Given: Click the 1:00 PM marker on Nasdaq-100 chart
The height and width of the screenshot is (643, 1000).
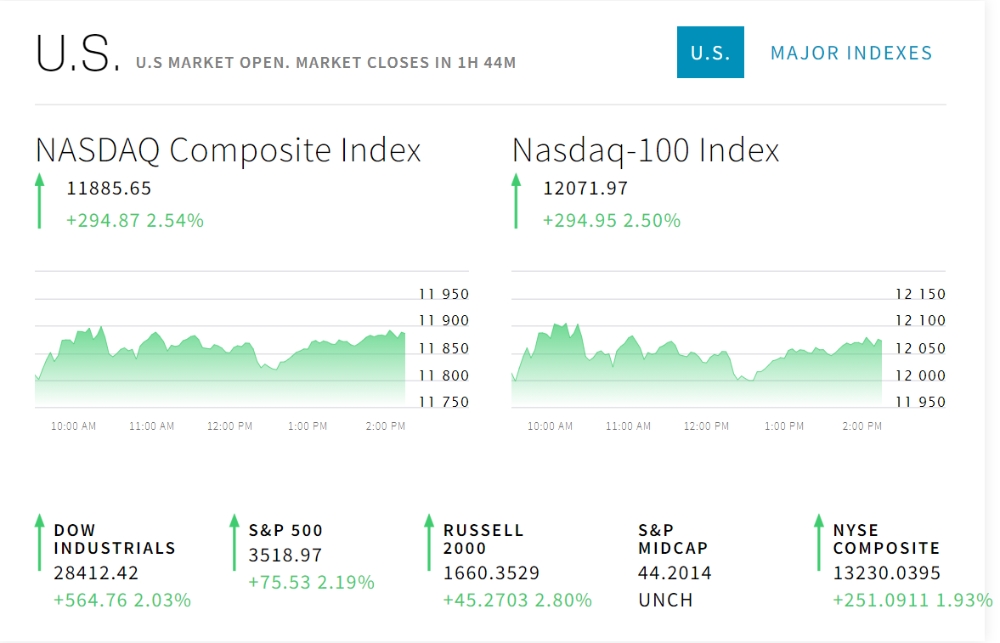Looking at the screenshot, I should click(x=784, y=426).
